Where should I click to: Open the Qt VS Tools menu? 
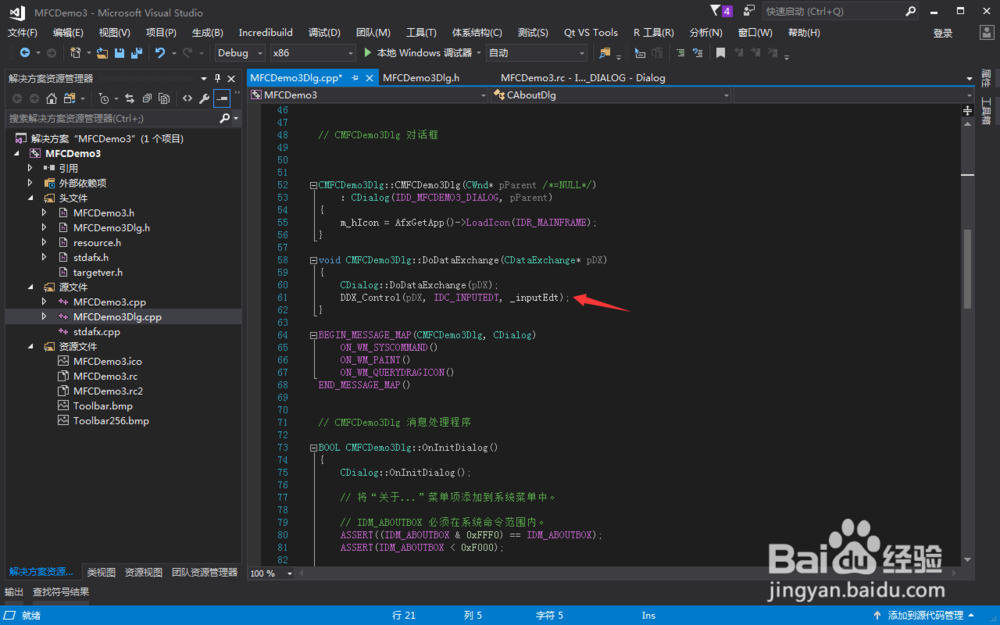591,33
